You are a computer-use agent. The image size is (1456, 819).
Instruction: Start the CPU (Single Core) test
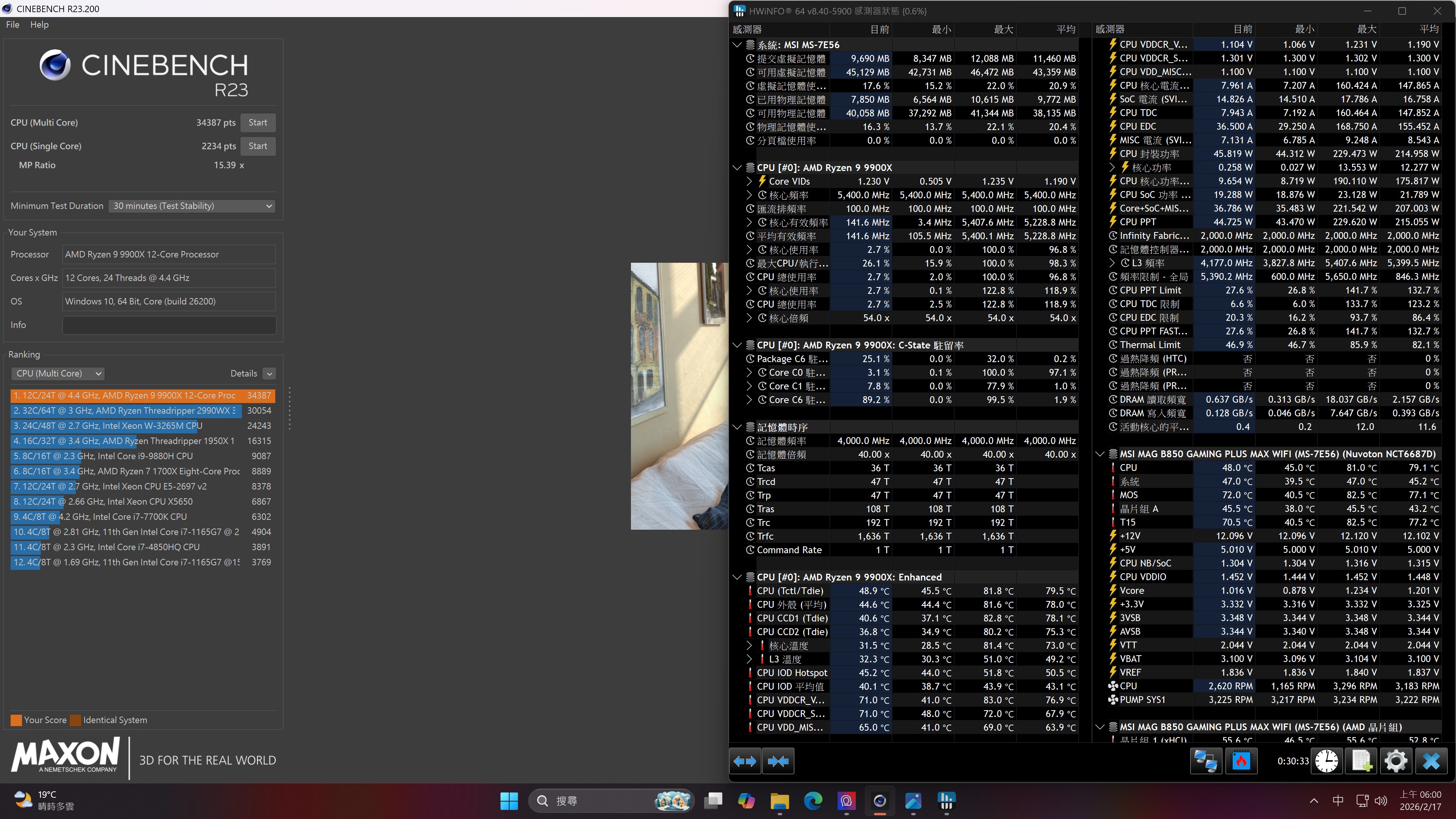(x=258, y=146)
